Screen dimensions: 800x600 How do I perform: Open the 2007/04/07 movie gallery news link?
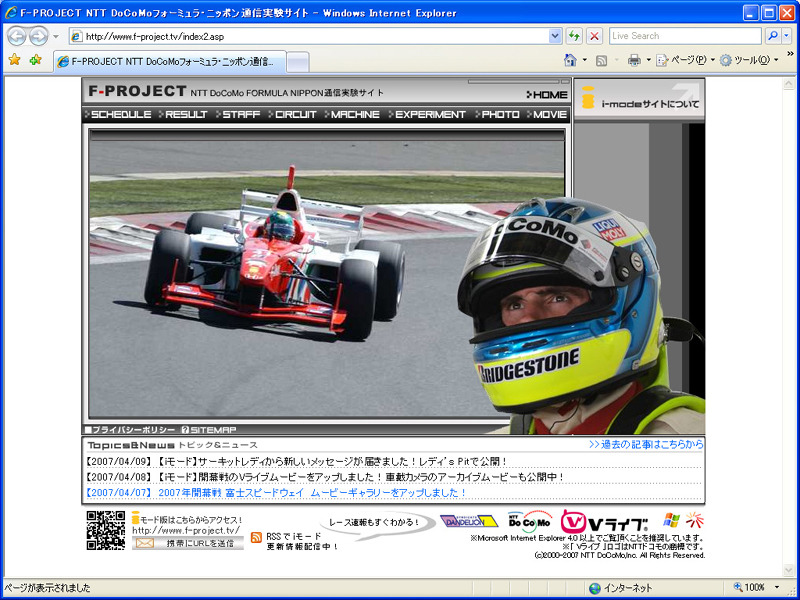[276, 492]
